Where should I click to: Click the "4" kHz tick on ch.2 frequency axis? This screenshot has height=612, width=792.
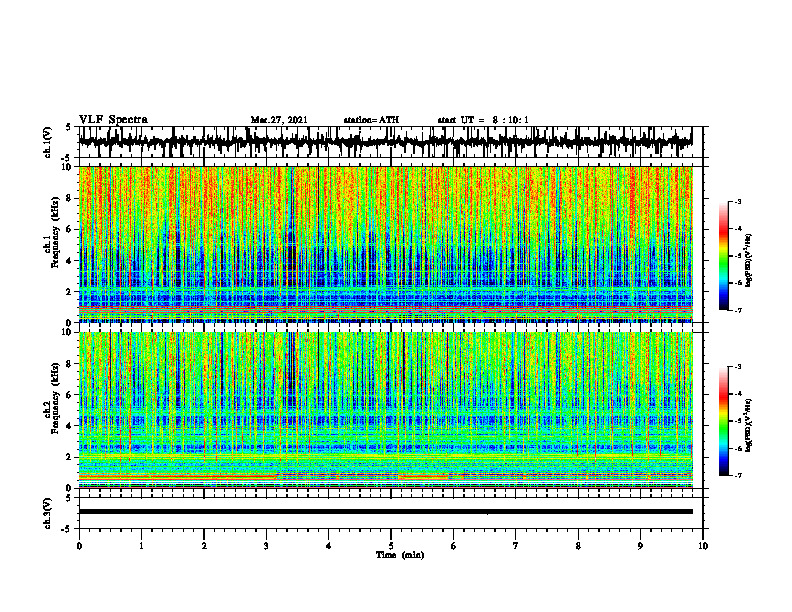click(x=69, y=426)
